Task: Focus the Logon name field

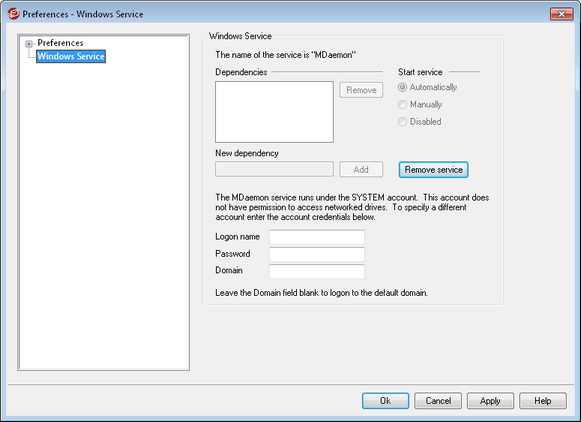Action: (317, 237)
